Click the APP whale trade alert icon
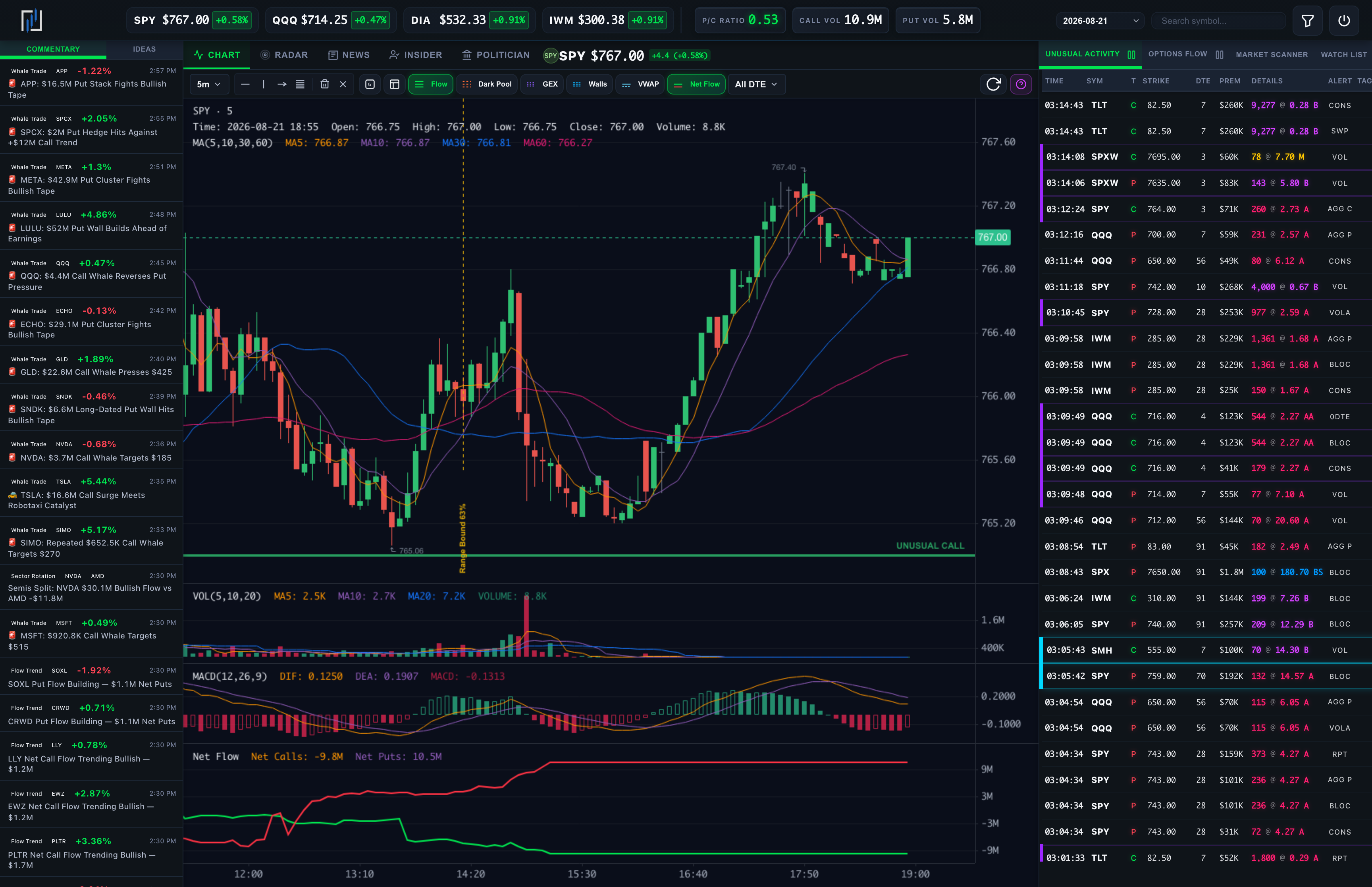 pos(13,83)
